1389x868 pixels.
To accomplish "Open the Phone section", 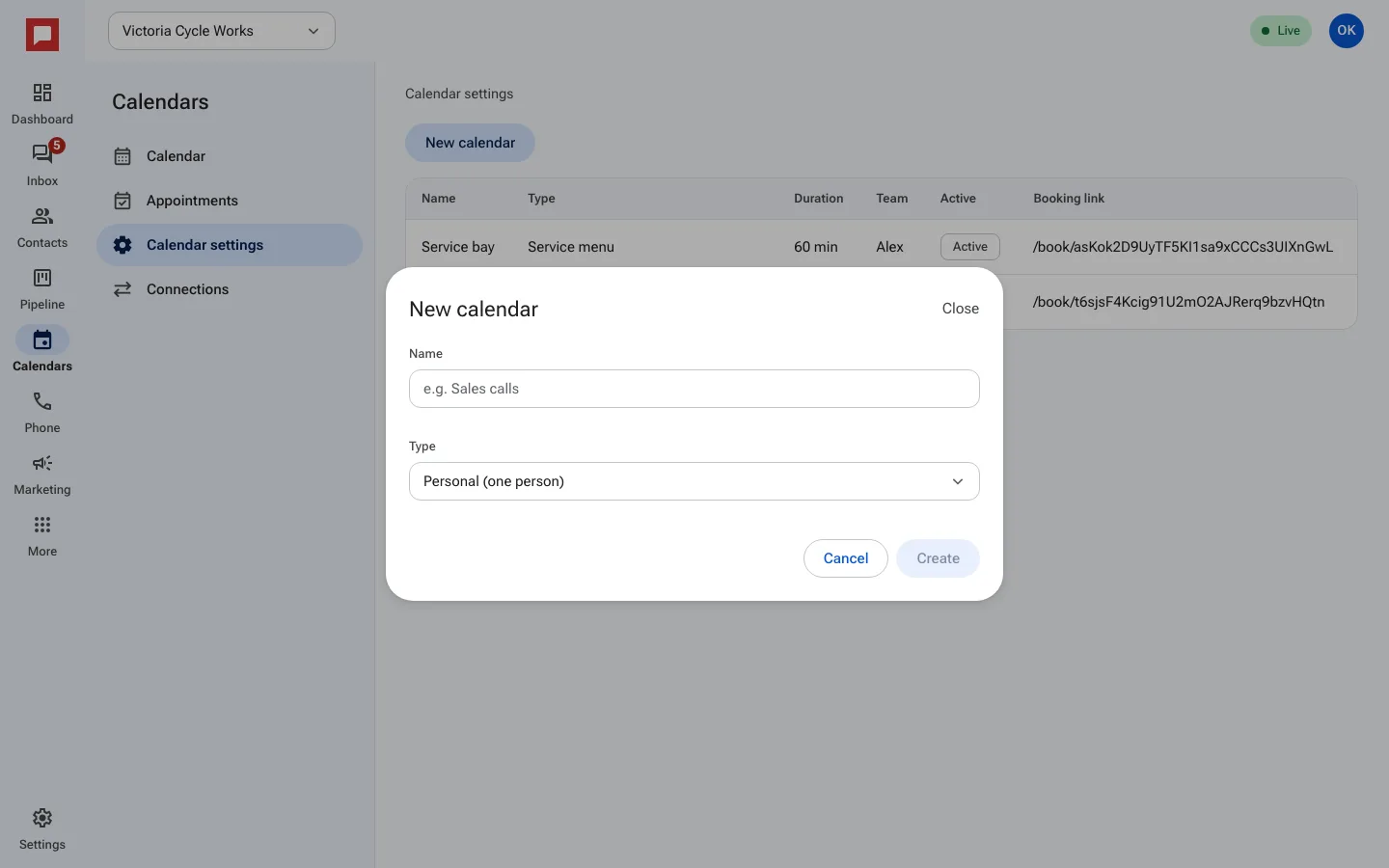I will click(42, 412).
